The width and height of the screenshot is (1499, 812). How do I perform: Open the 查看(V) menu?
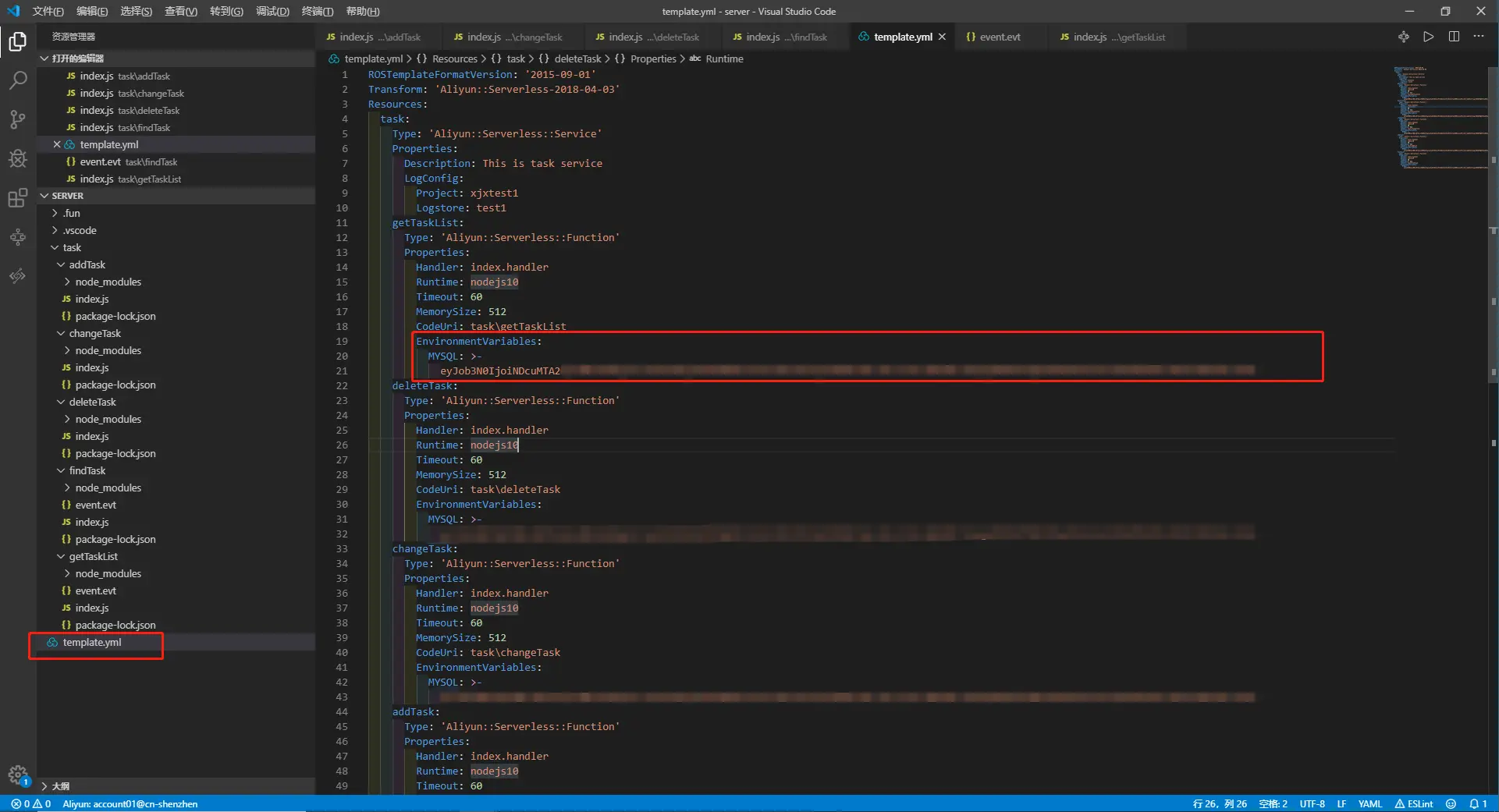point(181,11)
